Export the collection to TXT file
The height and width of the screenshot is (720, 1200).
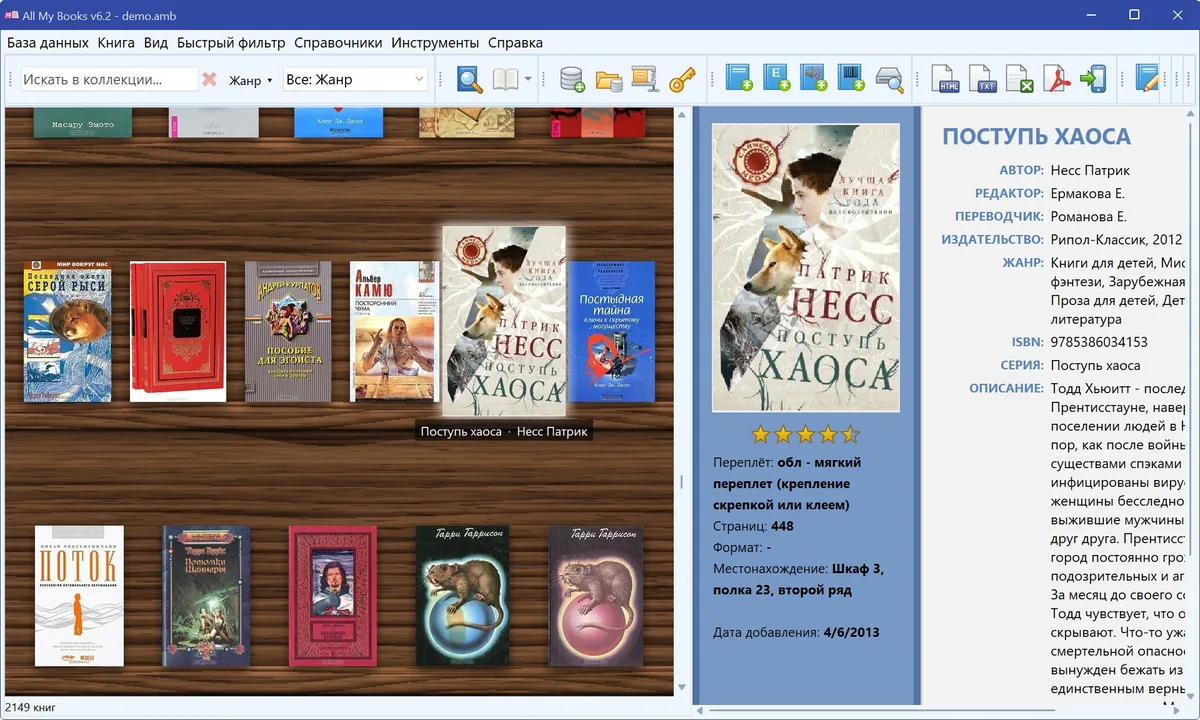point(983,80)
